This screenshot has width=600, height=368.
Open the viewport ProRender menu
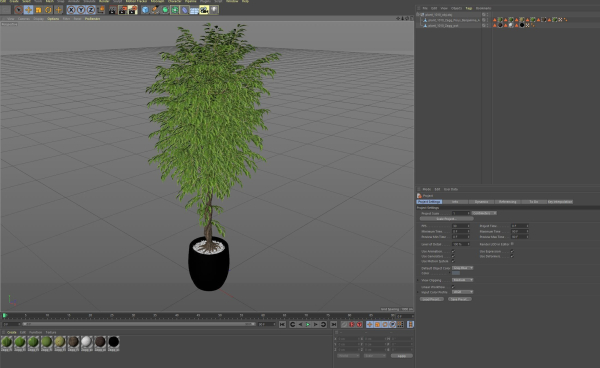click(x=93, y=19)
